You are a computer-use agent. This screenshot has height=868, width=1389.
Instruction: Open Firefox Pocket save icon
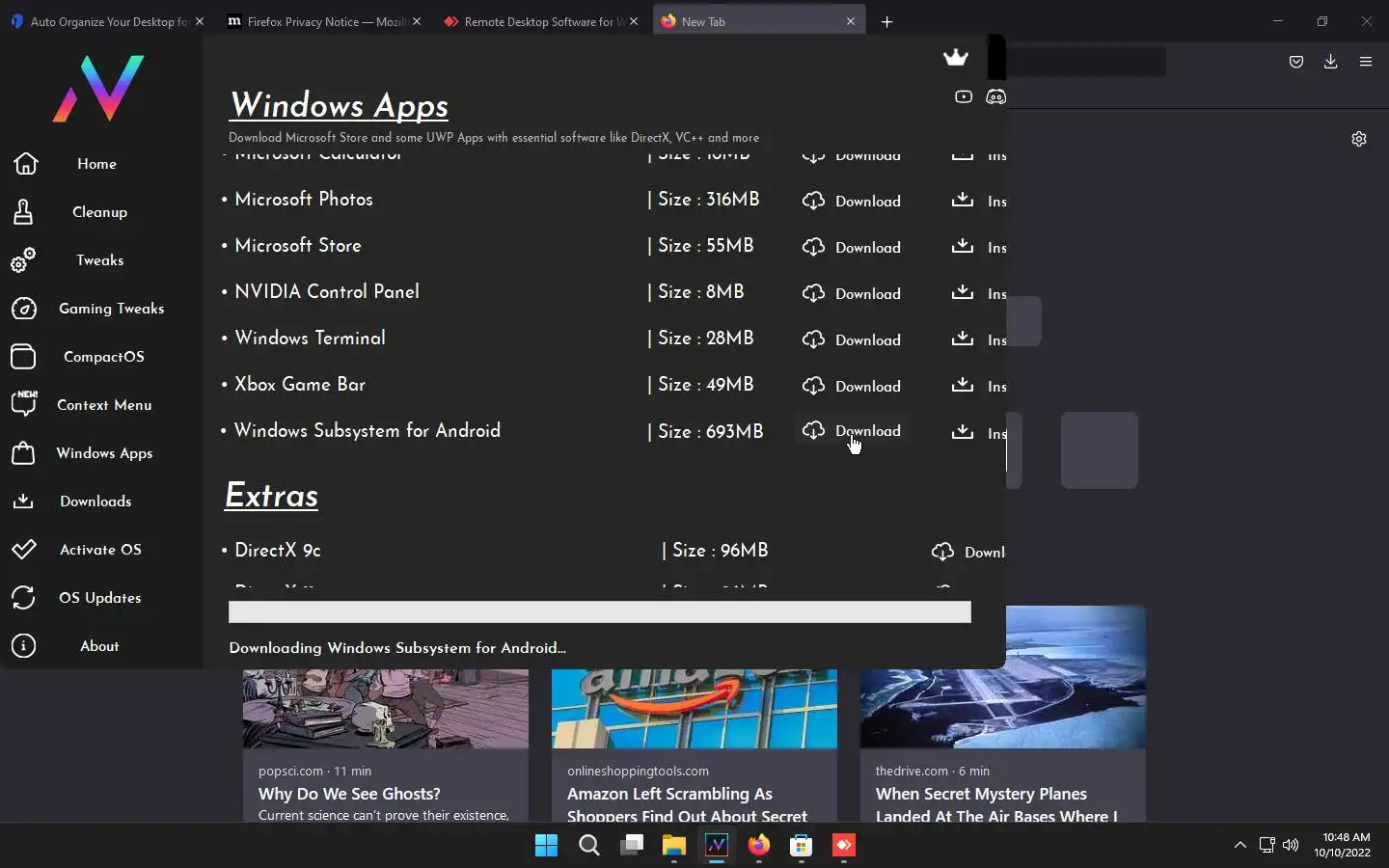tap(1296, 62)
